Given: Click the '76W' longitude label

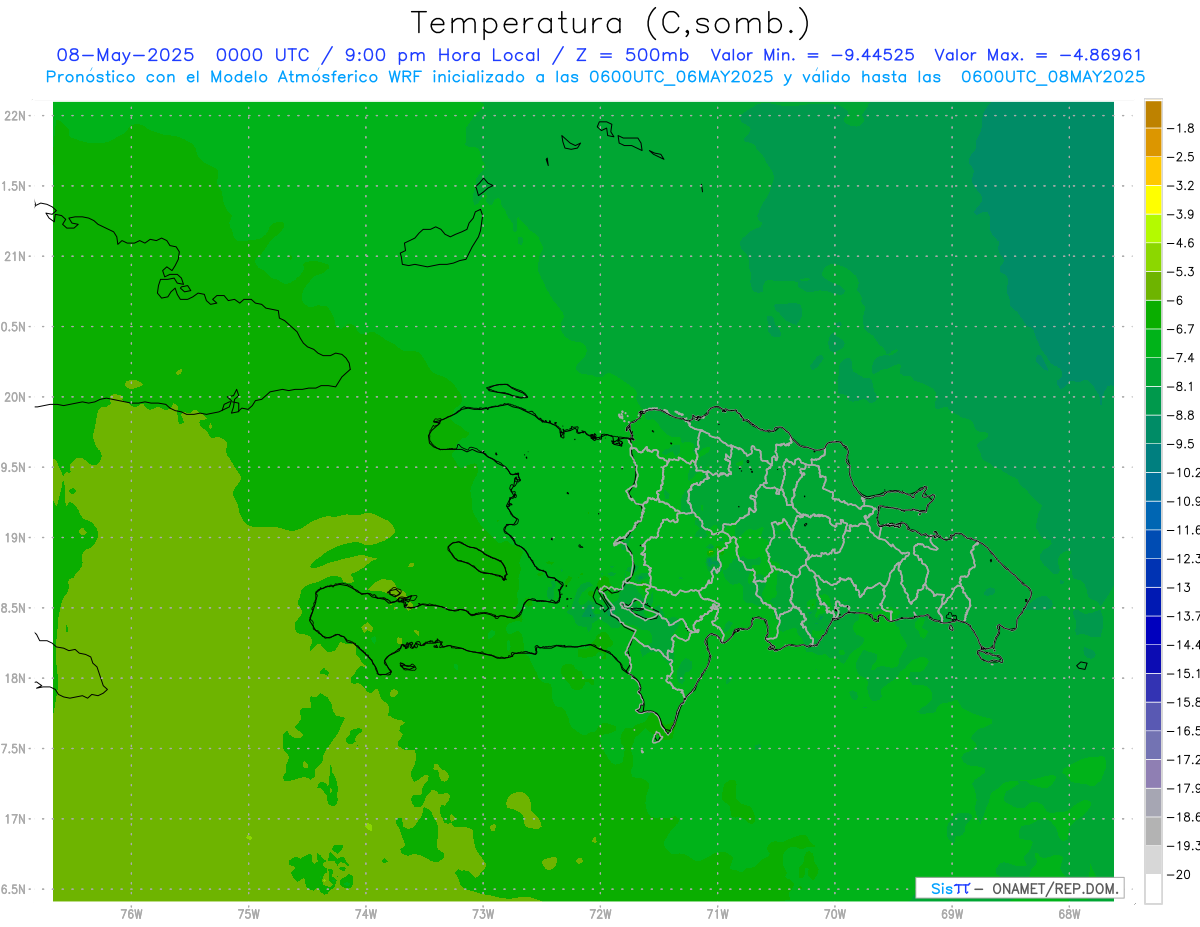Looking at the screenshot, I should 131,914.
